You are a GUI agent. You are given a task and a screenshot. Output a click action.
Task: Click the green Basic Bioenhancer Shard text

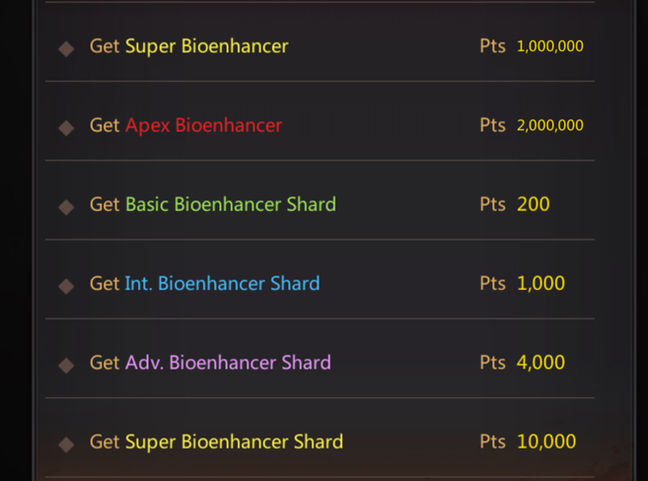click(x=230, y=204)
